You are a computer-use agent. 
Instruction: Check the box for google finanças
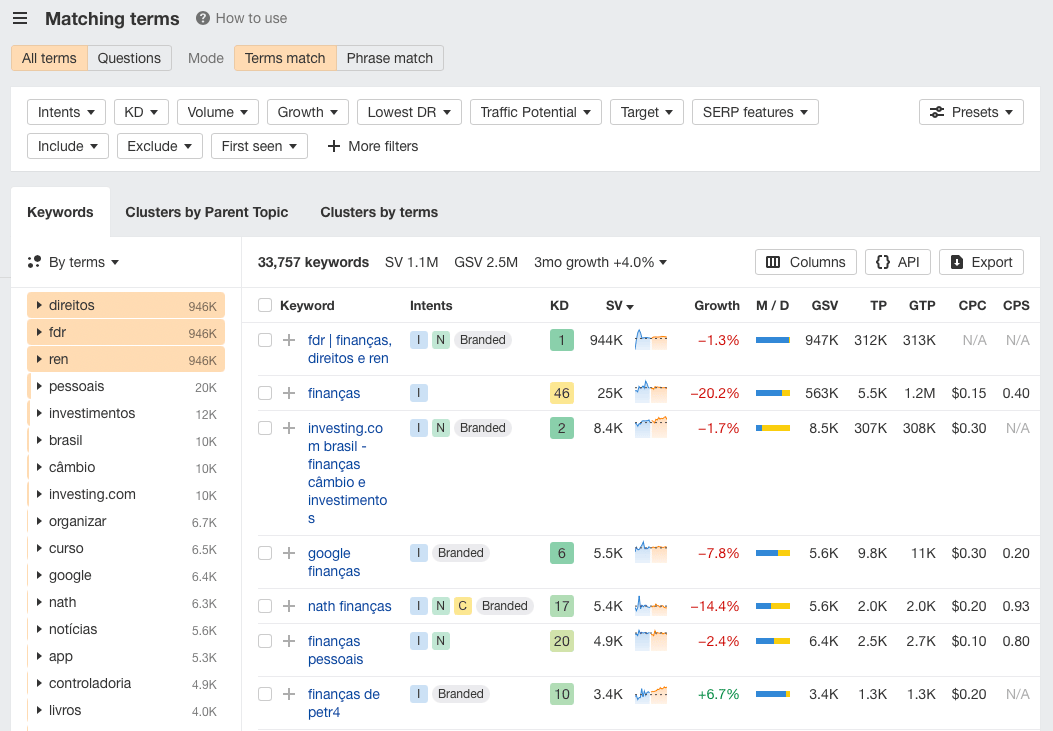265,553
